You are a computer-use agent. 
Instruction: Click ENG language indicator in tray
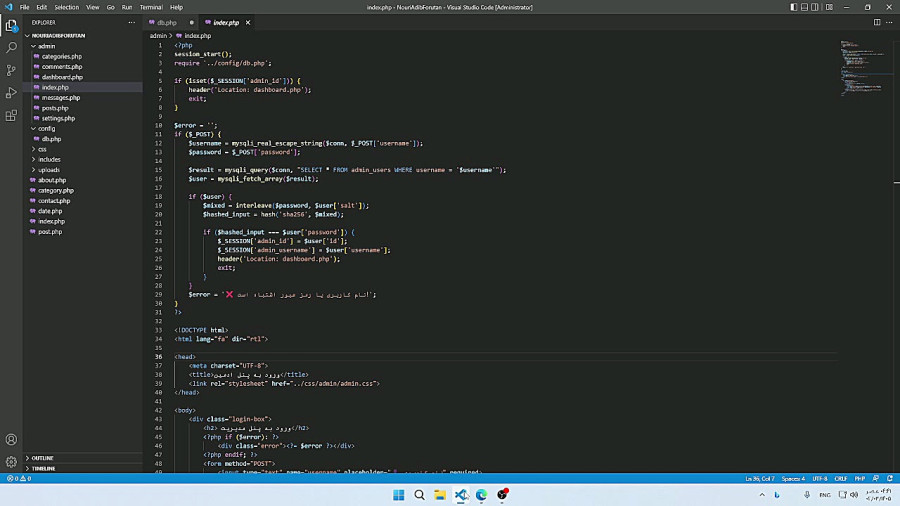coord(825,495)
